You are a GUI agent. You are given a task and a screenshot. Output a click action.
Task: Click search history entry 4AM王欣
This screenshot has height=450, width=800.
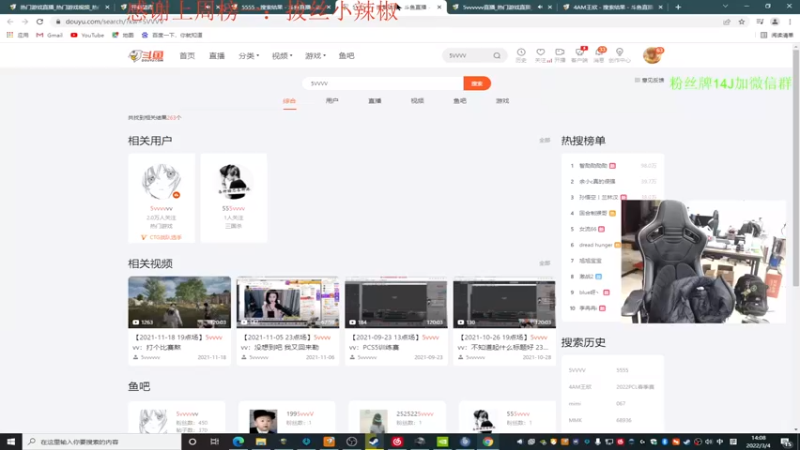point(580,387)
